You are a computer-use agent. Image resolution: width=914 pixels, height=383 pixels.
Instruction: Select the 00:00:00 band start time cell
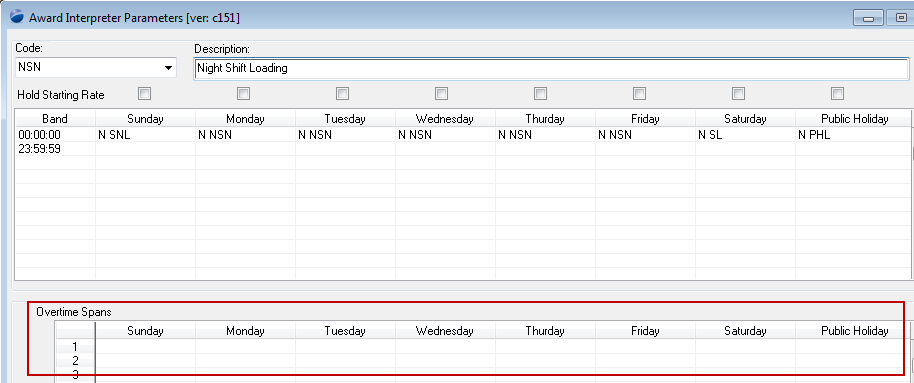coord(55,135)
